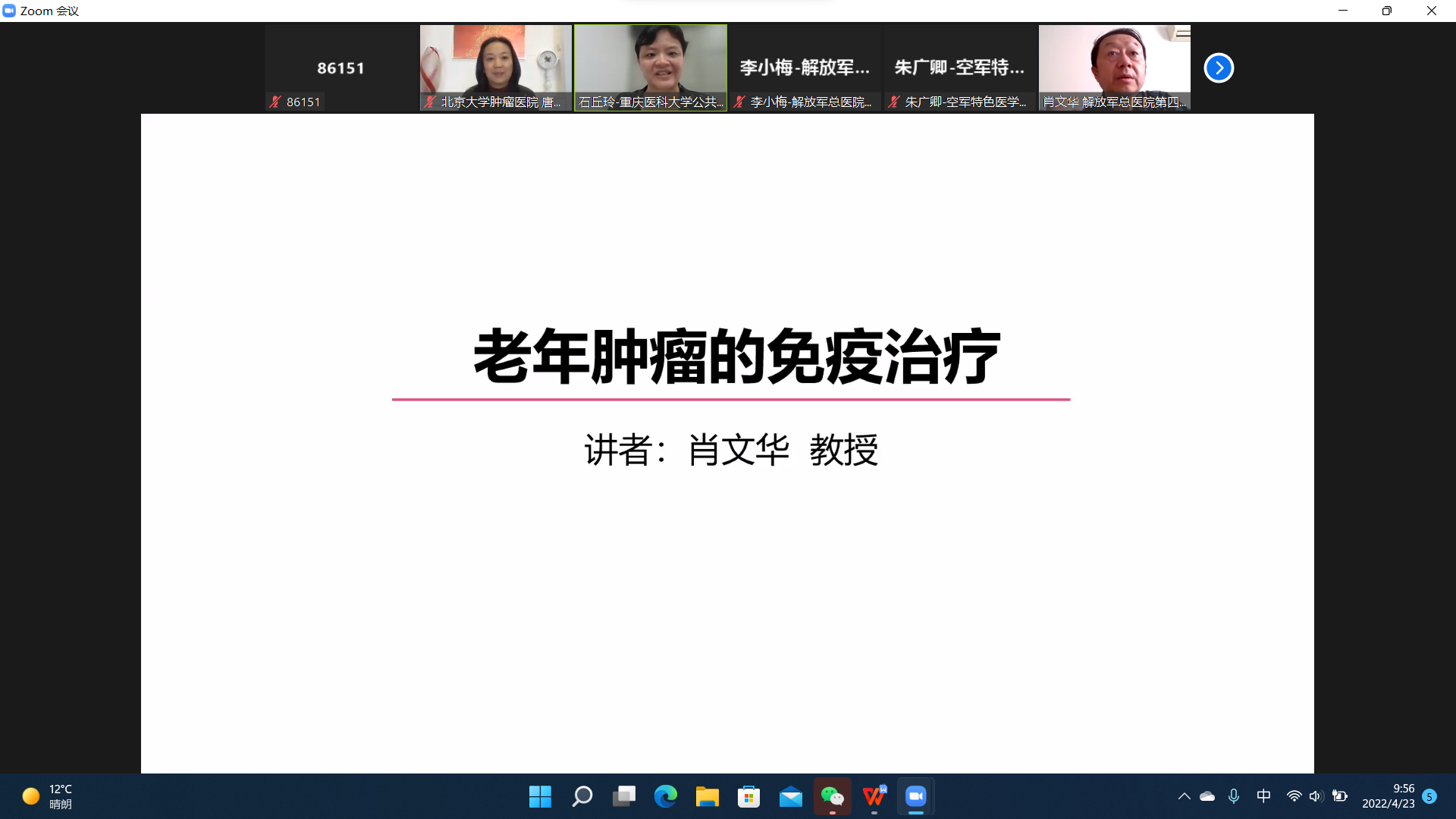Screen dimensions: 1456x819
Task: Close the Zoom meeting window
Action: pos(1431,11)
